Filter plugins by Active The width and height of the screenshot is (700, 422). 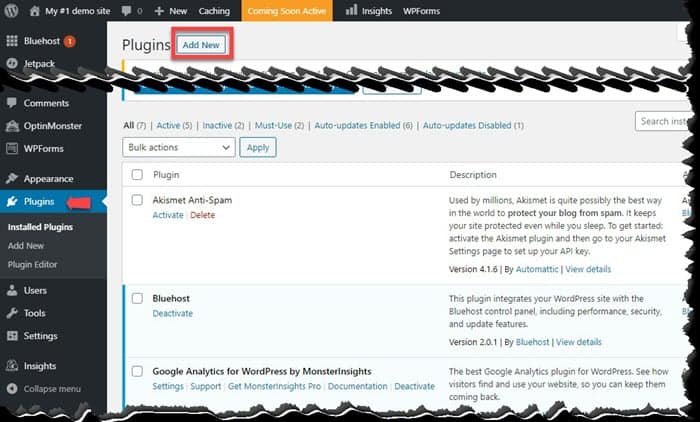click(x=168, y=125)
